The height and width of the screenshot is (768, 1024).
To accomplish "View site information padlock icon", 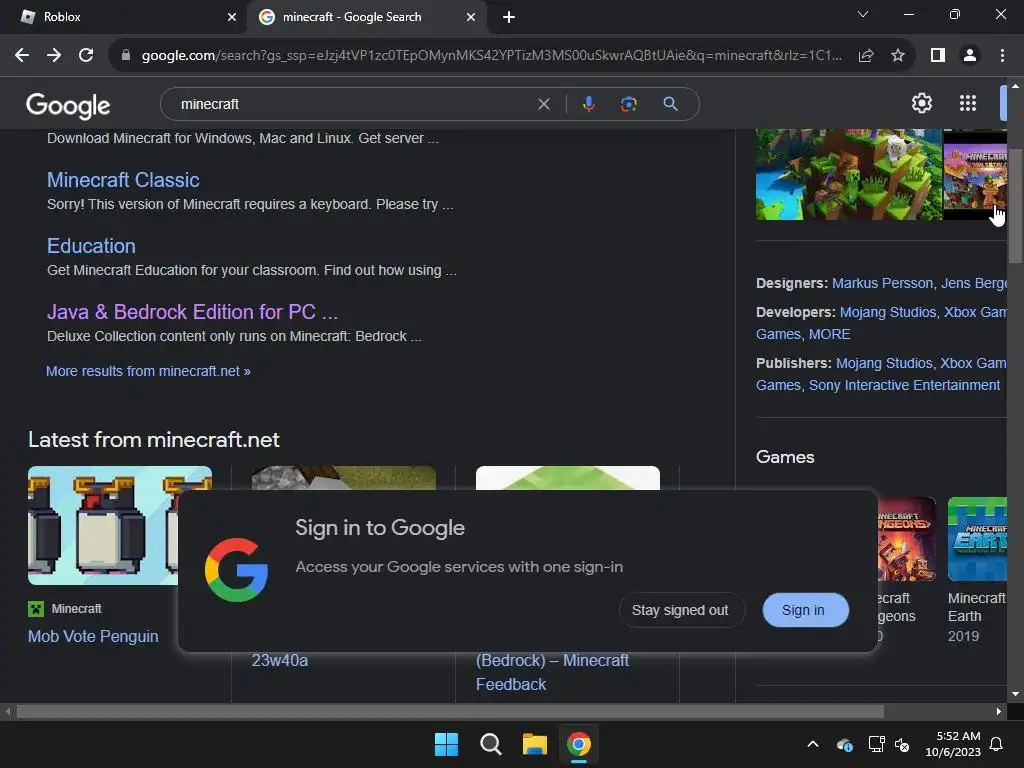I will click(125, 56).
